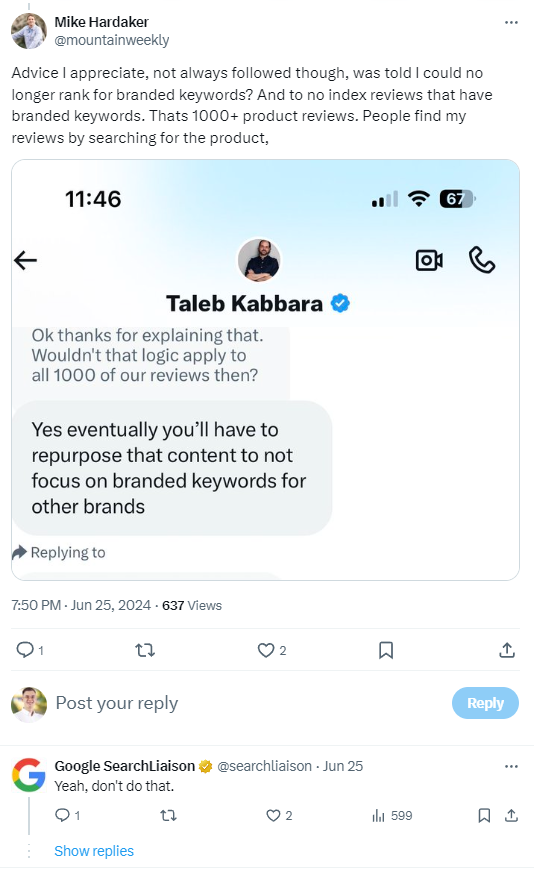Expand the thread with Show replies
The image size is (534, 871).
[x=94, y=851]
